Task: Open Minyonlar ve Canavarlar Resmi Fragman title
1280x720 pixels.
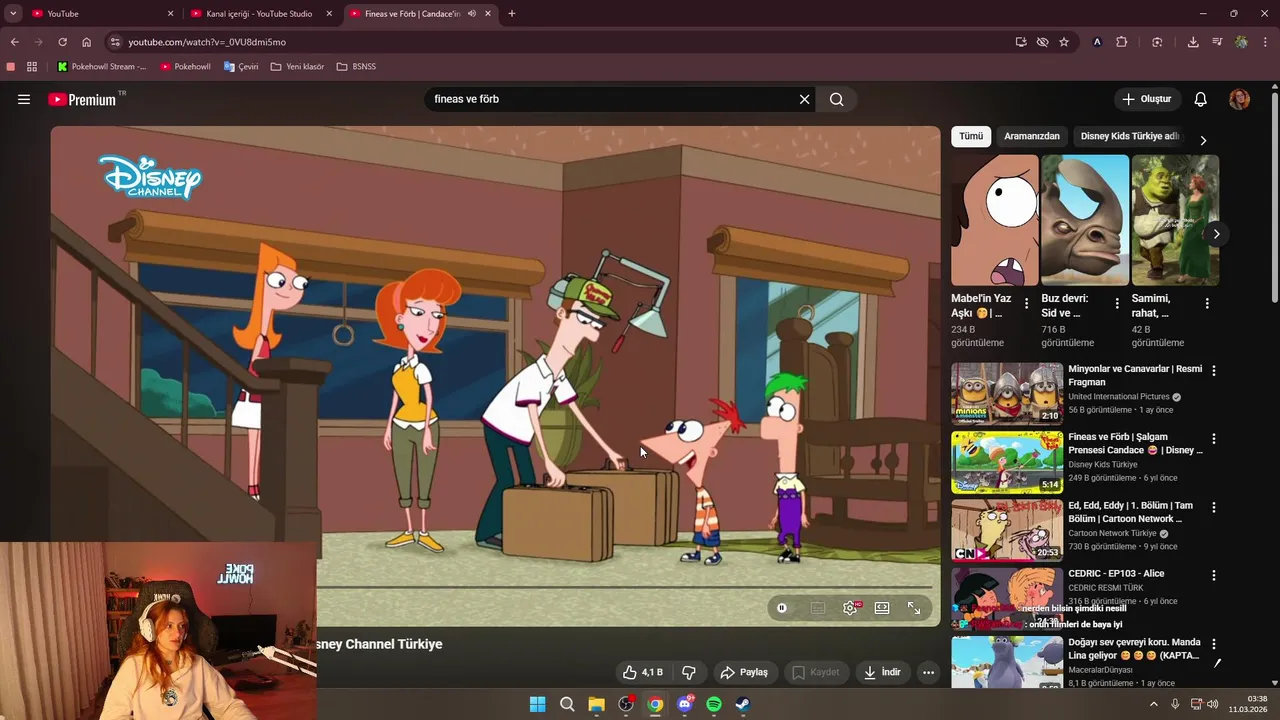Action: click(1135, 375)
